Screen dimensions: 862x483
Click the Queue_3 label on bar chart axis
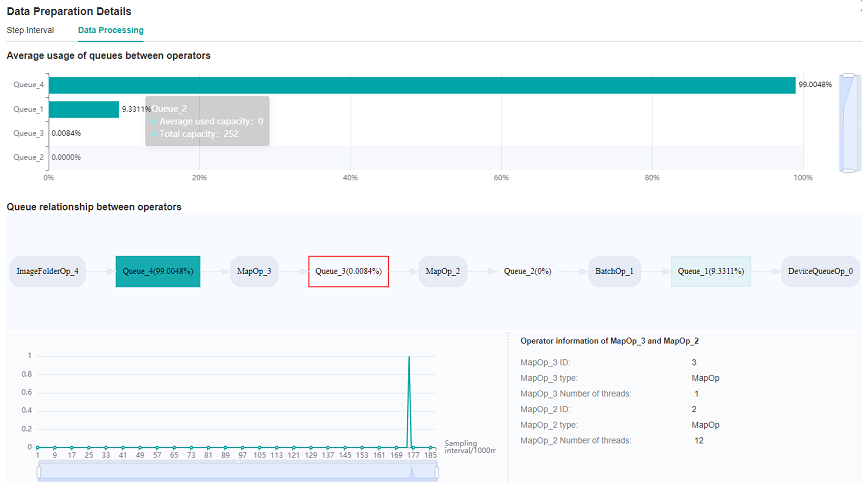tap(28, 133)
